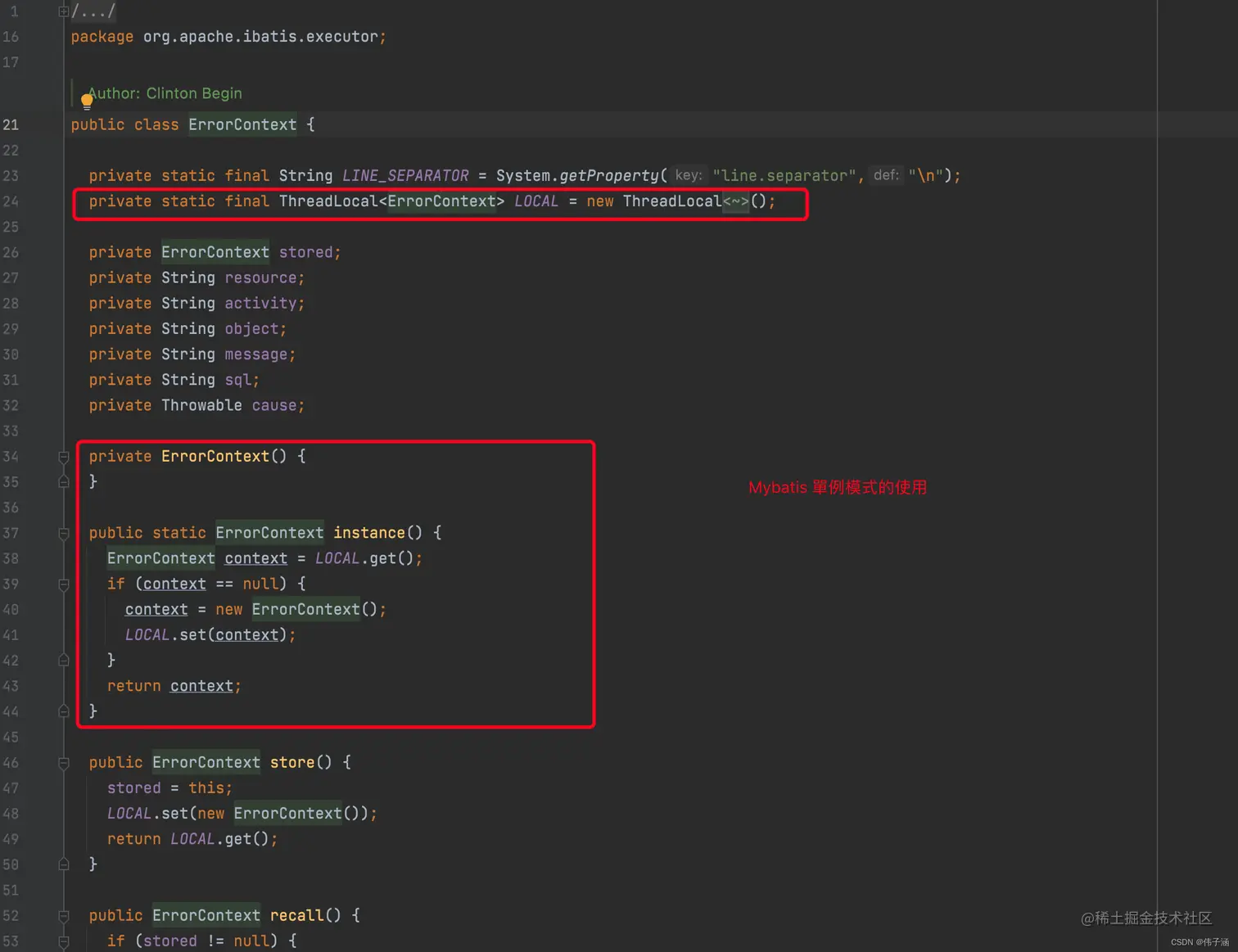Image resolution: width=1238 pixels, height=952 pixels.
Task: Click the 'cause' field name on line 32
Action: 274,405
